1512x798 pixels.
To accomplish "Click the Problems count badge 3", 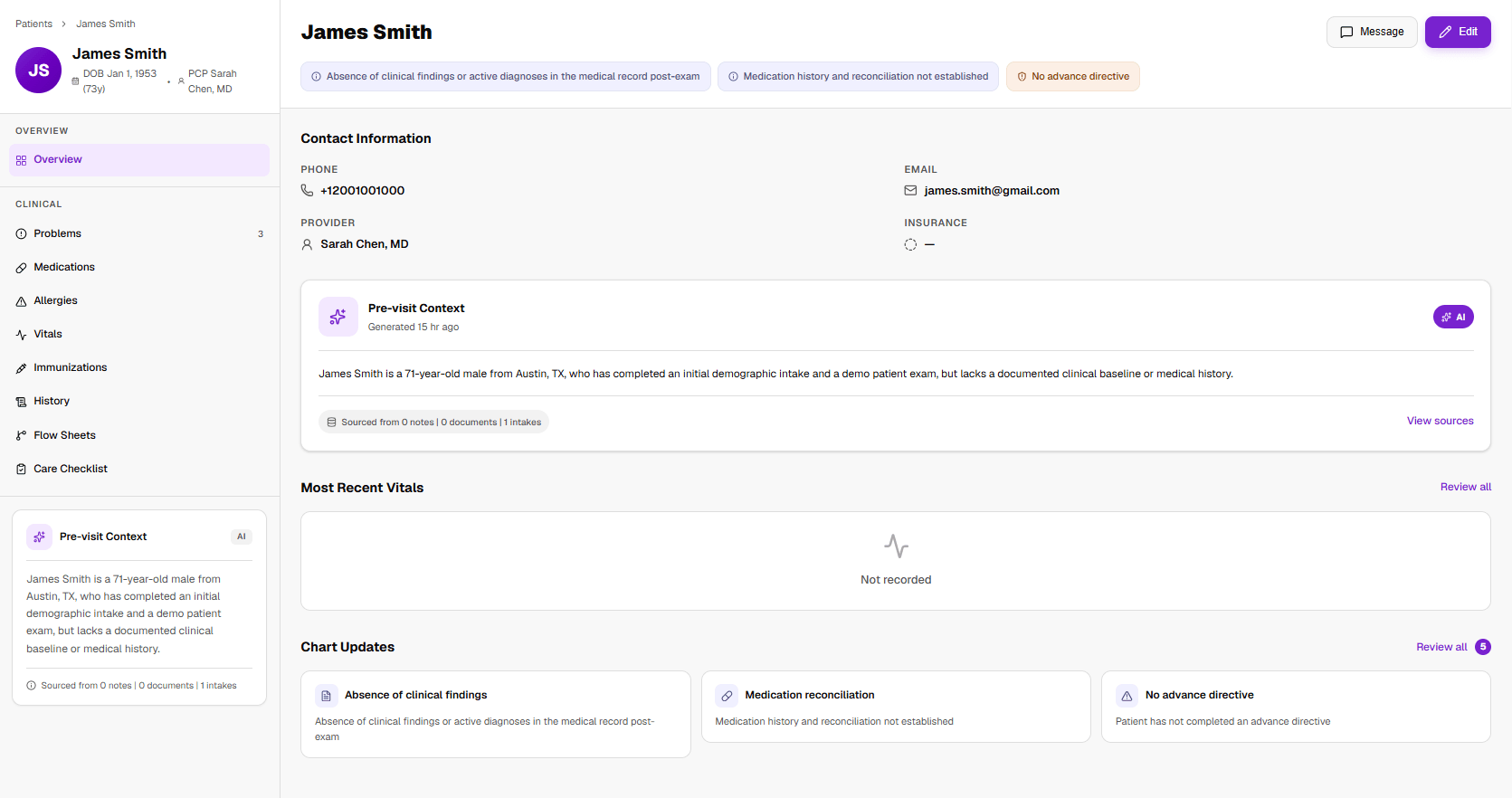I will coord(261,234).
